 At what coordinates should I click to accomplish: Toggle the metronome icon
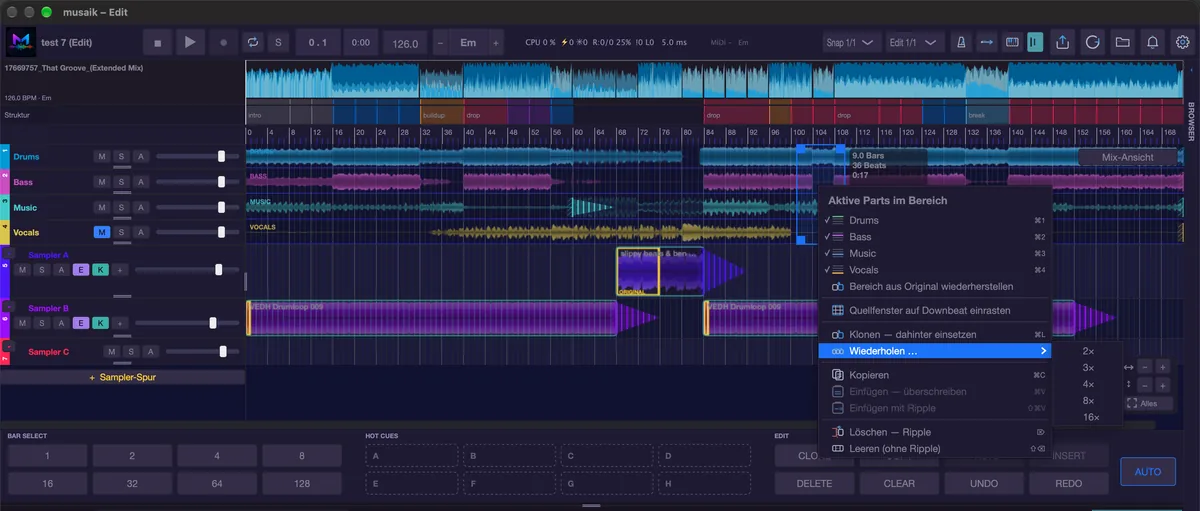pos(961,43)
